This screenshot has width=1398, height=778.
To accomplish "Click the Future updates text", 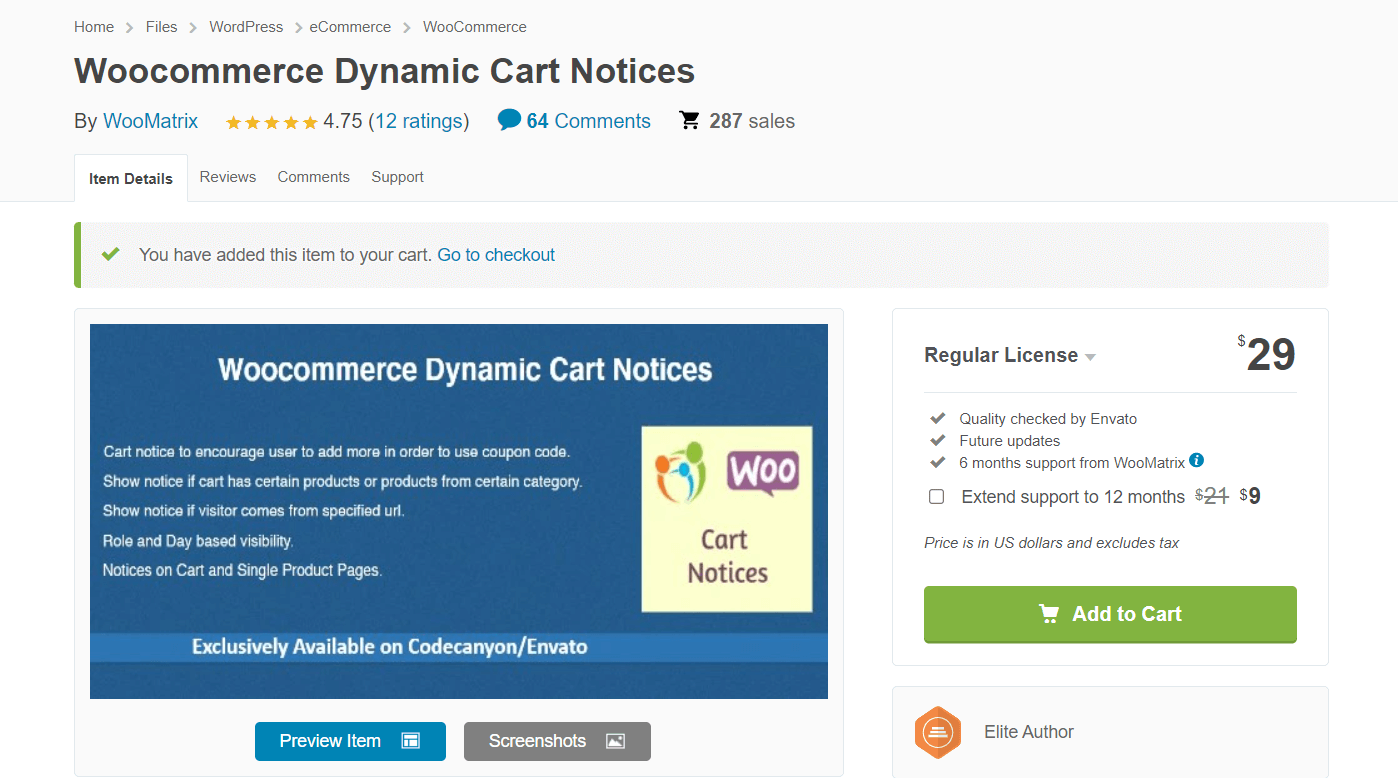I will (1009, 441).
